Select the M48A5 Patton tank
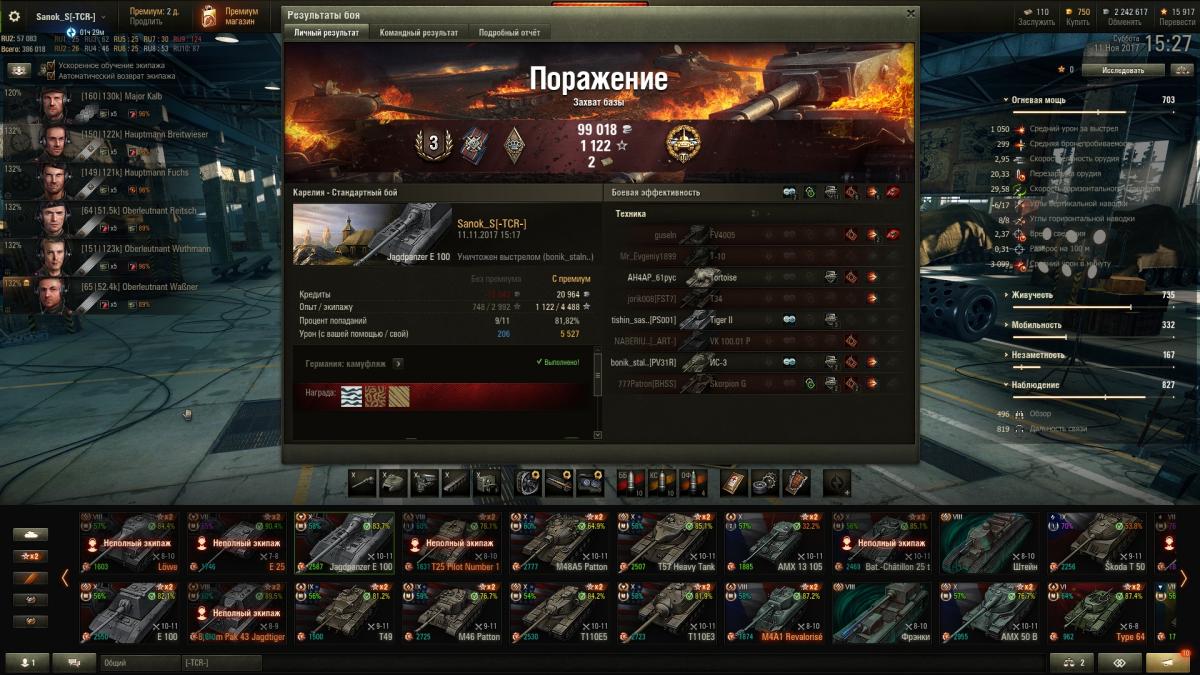Screen dimensions: 1200x675 559,543
